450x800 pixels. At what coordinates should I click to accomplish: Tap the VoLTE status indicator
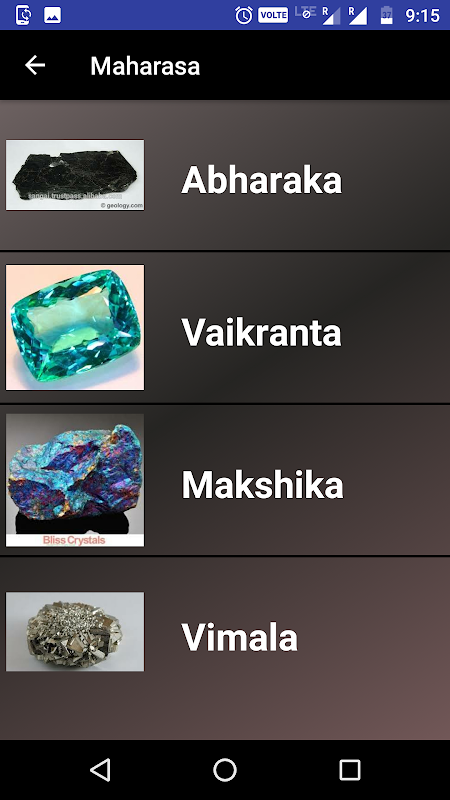273,15
